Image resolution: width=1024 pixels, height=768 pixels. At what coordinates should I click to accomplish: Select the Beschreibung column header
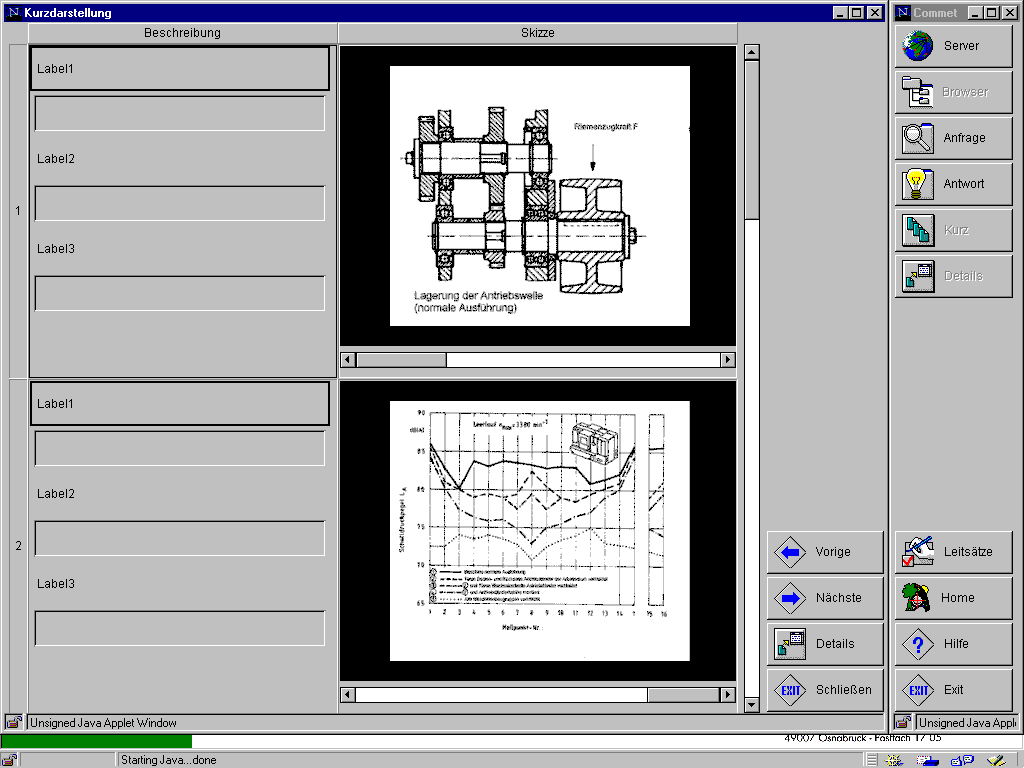click(x=182, y=33)
